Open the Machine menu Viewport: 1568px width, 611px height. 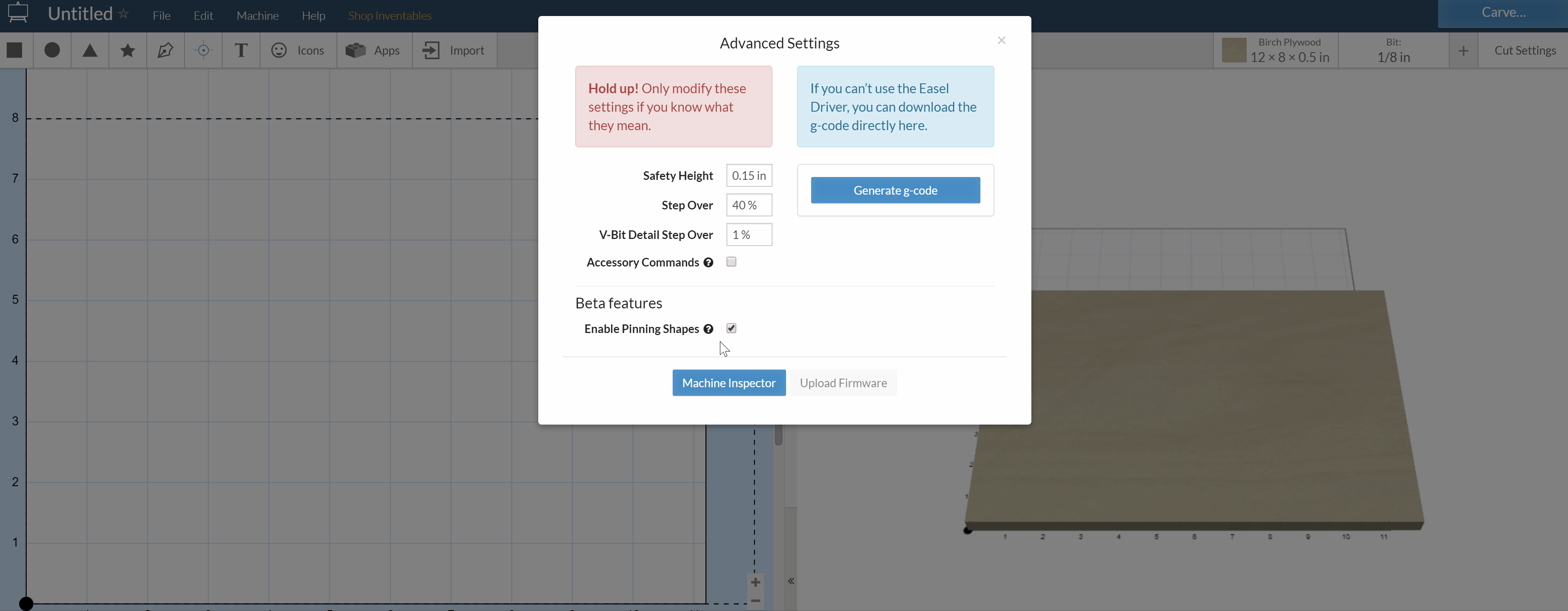pyautogui.click(x=258, y=16)
